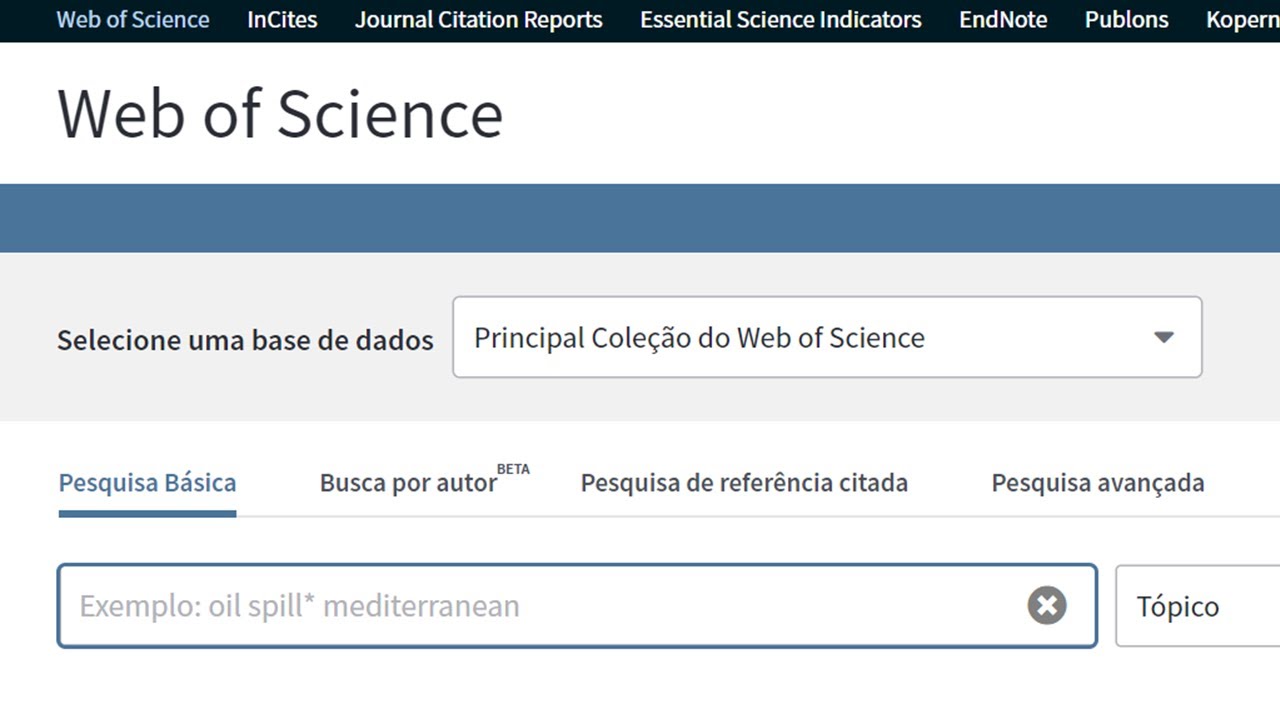Open the Tópico search field dropdown
Image resolution: width=1280 pixels, height=720 pixels.
point(1196,606)
